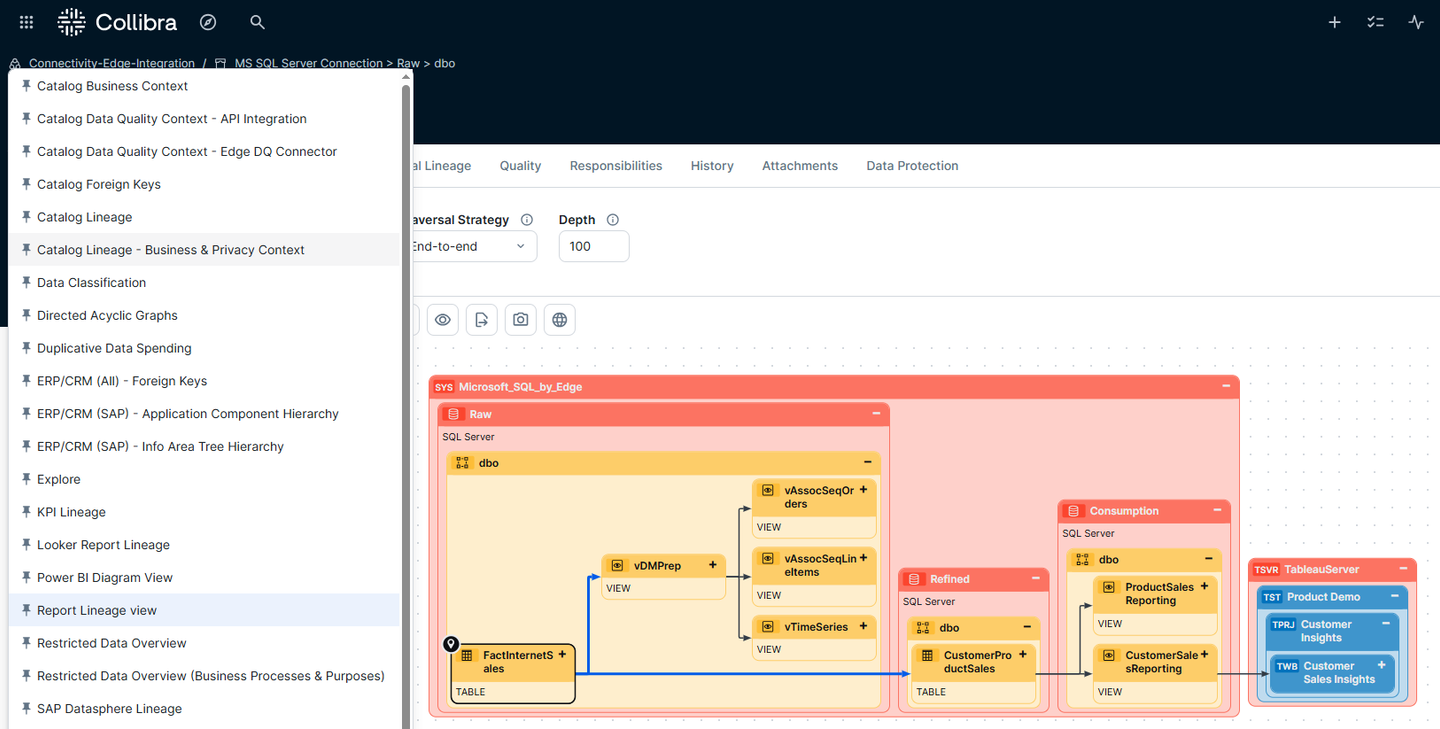Open global search with the magnifier icon
This screenshot has height=729, width=1440.
[x=257, y=21]
